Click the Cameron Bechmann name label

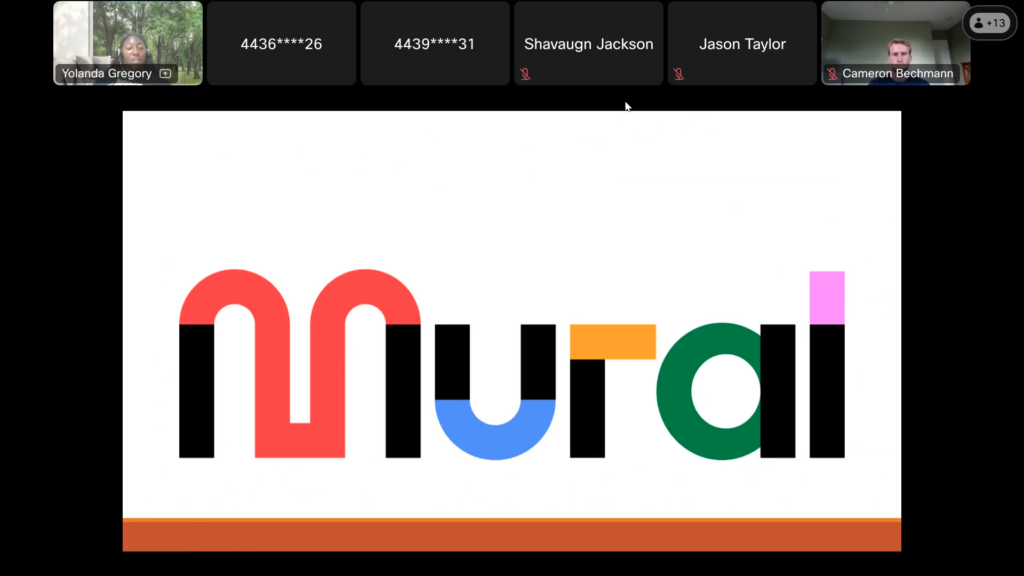[x=897, y=74]
